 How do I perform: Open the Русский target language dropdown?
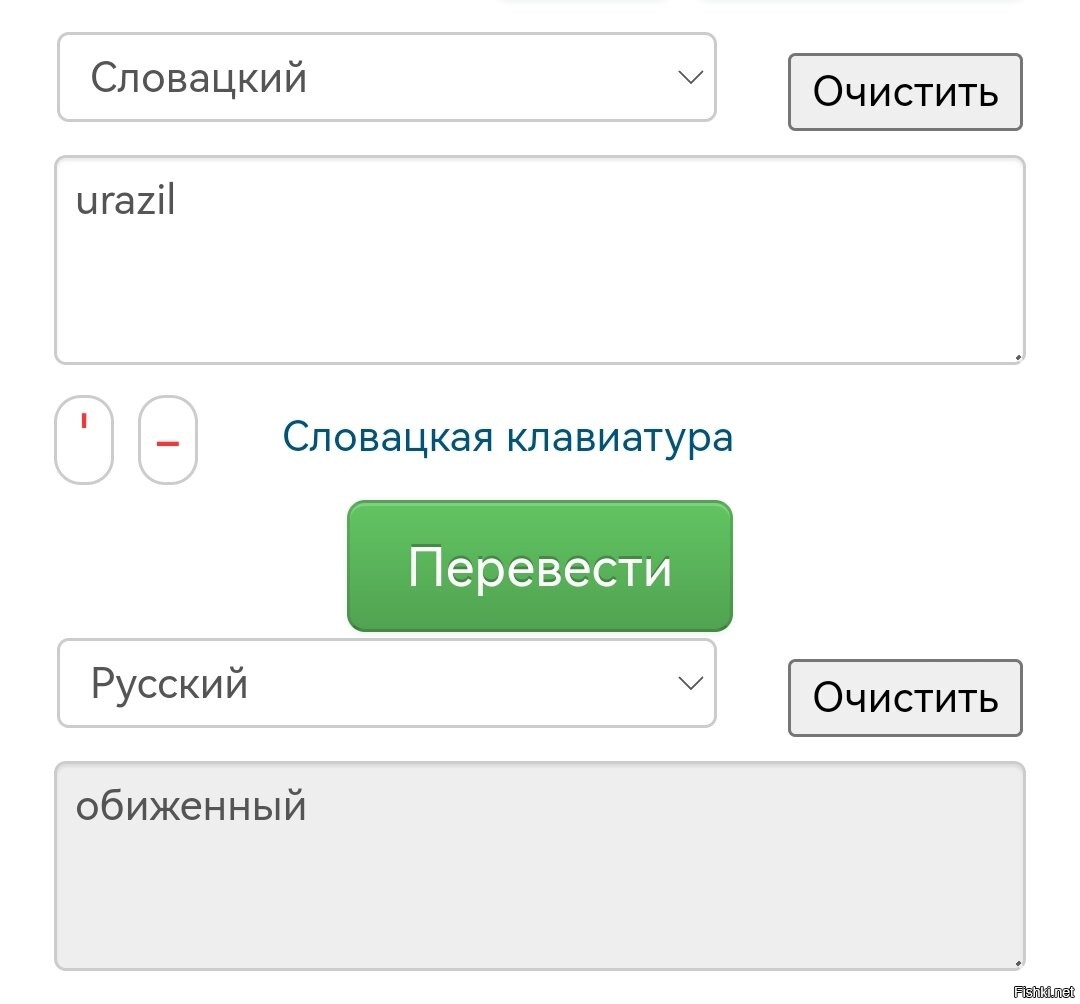pyautogui.click(x=386, y=683)
